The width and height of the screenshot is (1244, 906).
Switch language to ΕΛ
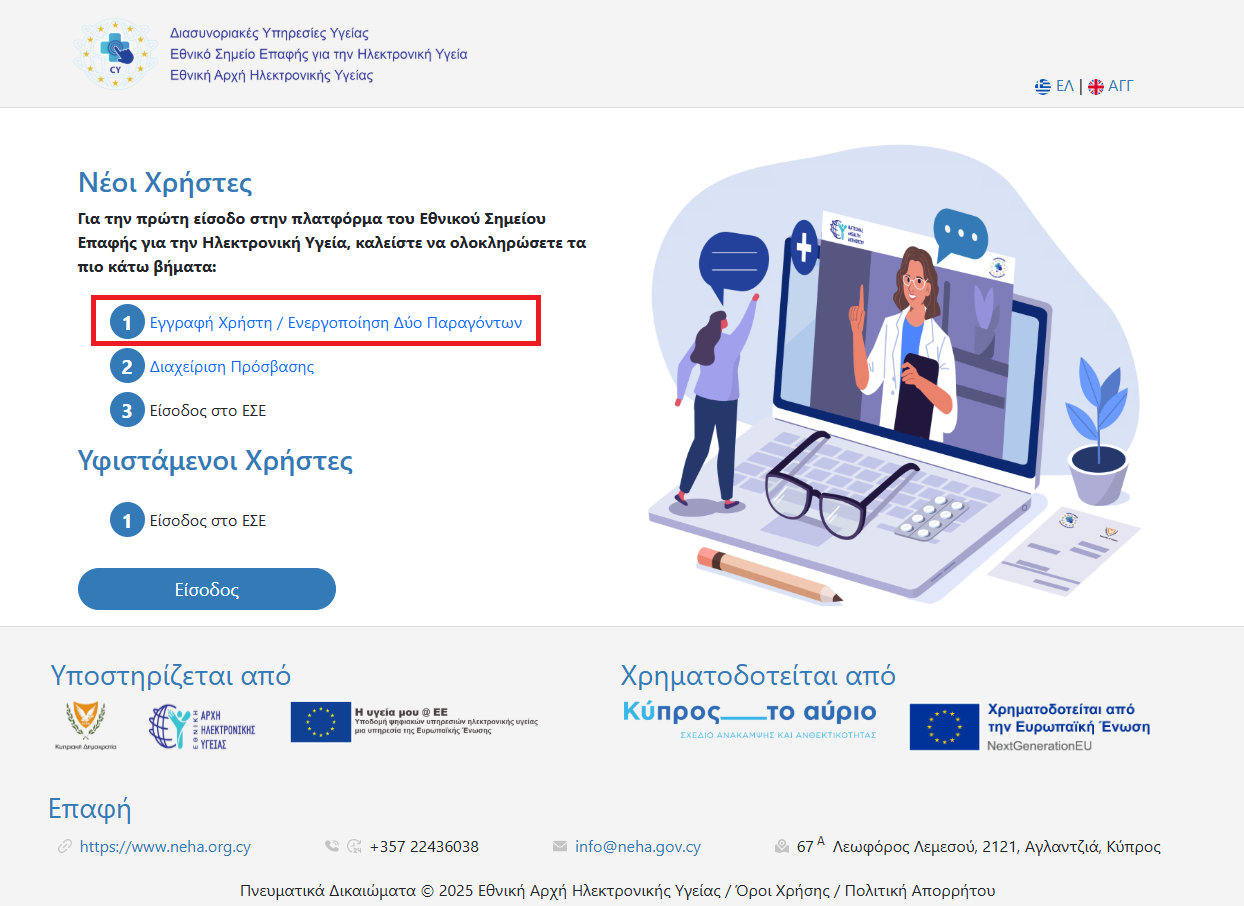[x=1065, y=87]
